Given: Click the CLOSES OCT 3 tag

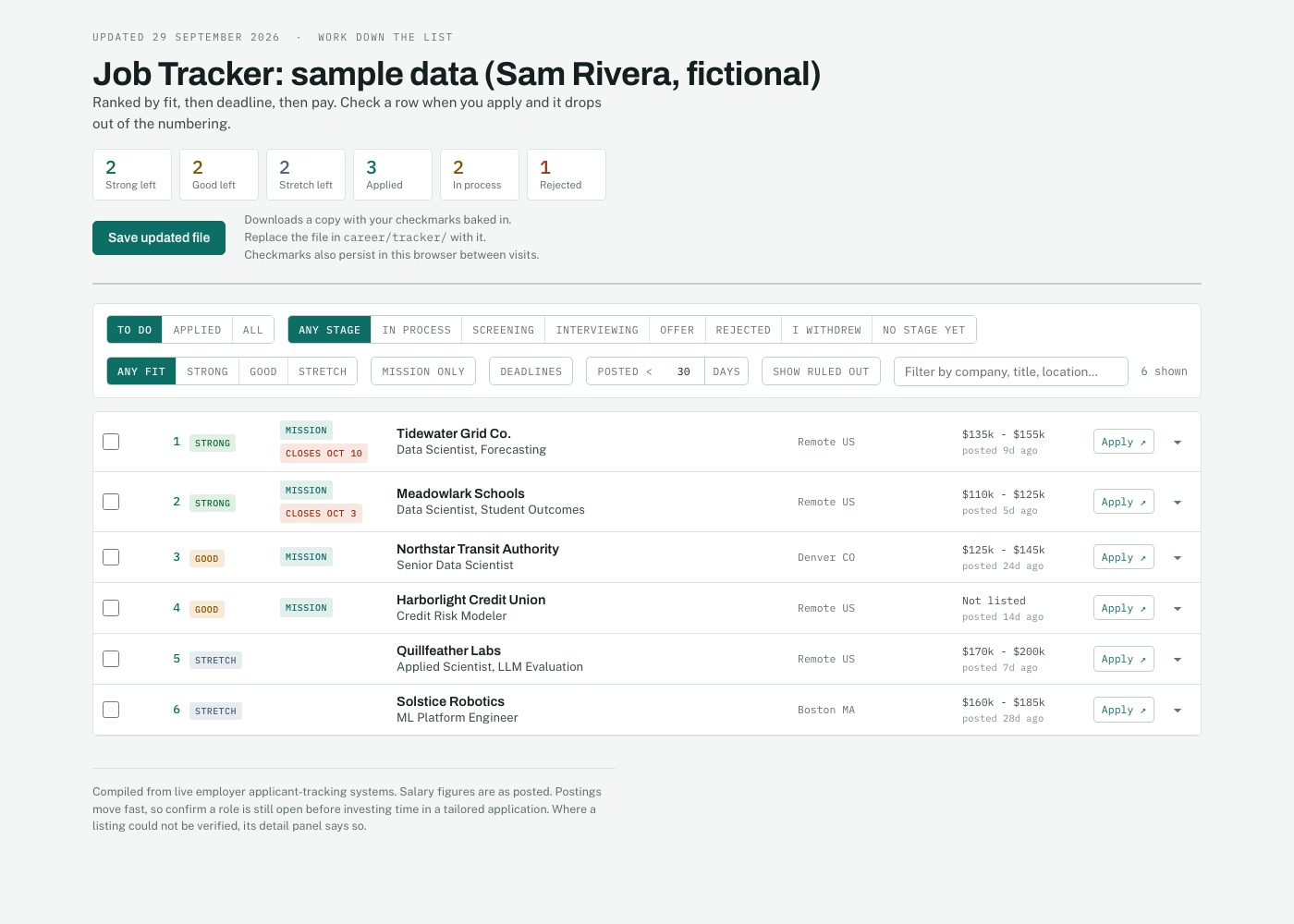Looking at the screenshot, I should (321, 514).
